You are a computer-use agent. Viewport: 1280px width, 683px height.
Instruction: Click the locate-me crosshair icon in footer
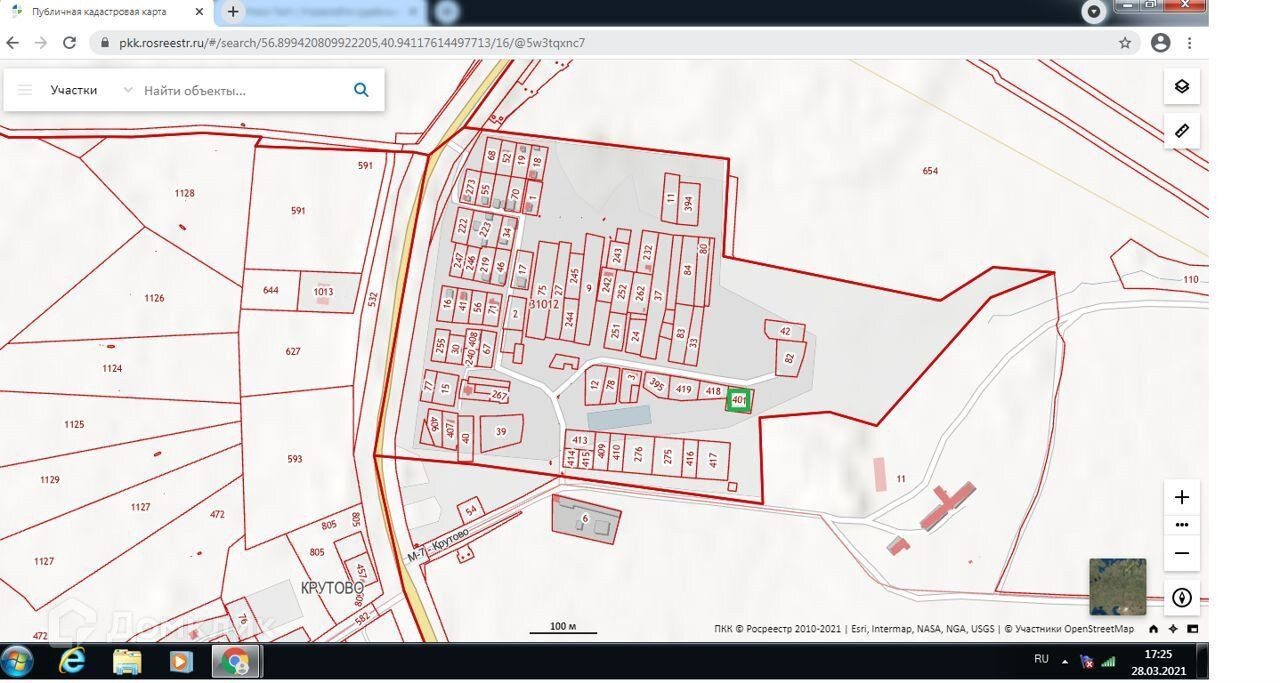pyautogui.click(x=1173, y=629)
